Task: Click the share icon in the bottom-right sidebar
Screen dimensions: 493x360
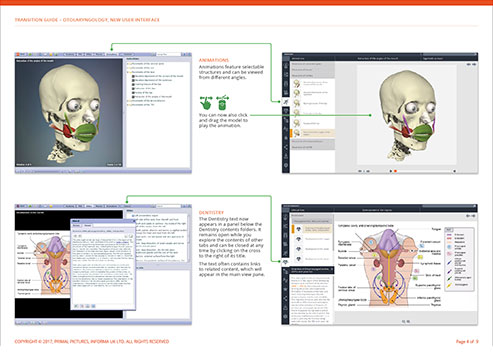Action: (x=286, y=299)
